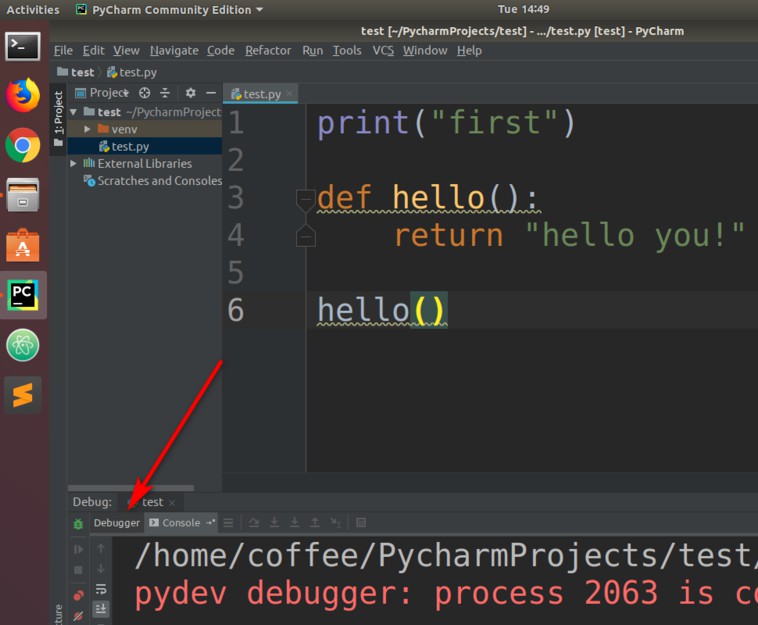758x625 pixels.
Task: Close the test debug session tab
Action: (172, 503)
